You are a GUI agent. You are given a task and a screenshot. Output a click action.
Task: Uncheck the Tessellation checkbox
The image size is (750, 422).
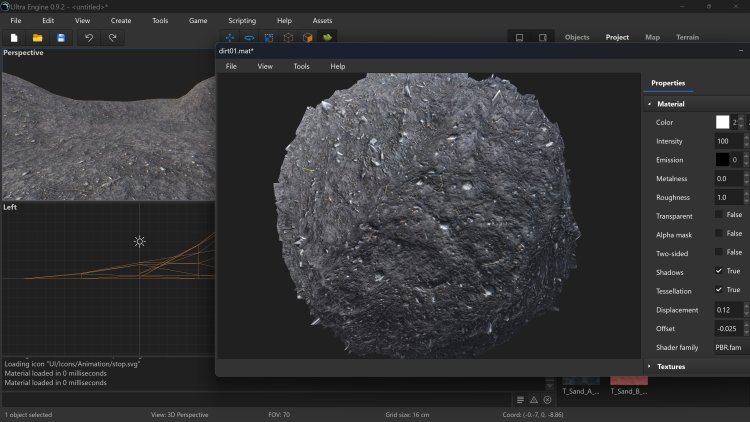[x=719, y=290]
